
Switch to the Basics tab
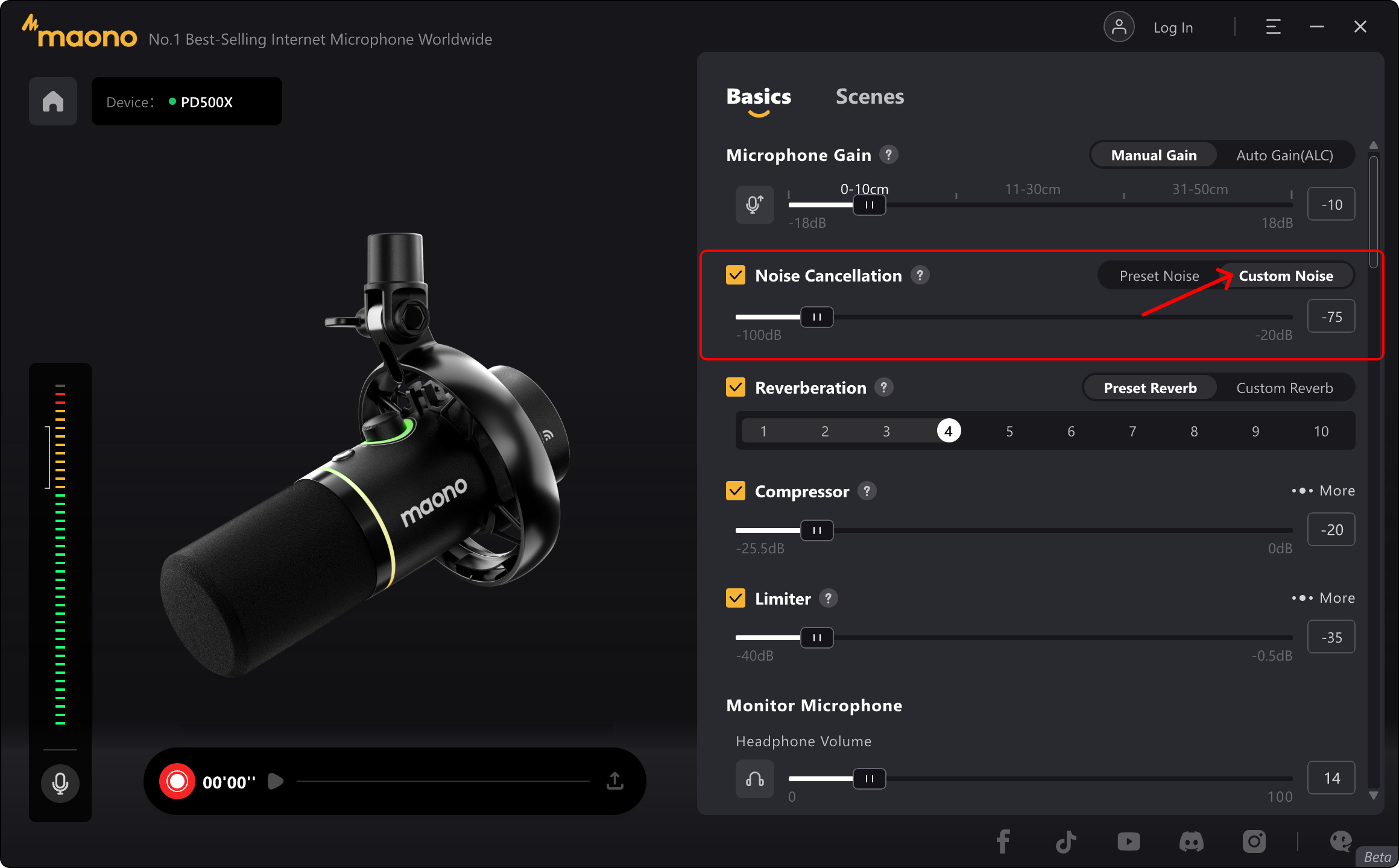pos(759,96)
